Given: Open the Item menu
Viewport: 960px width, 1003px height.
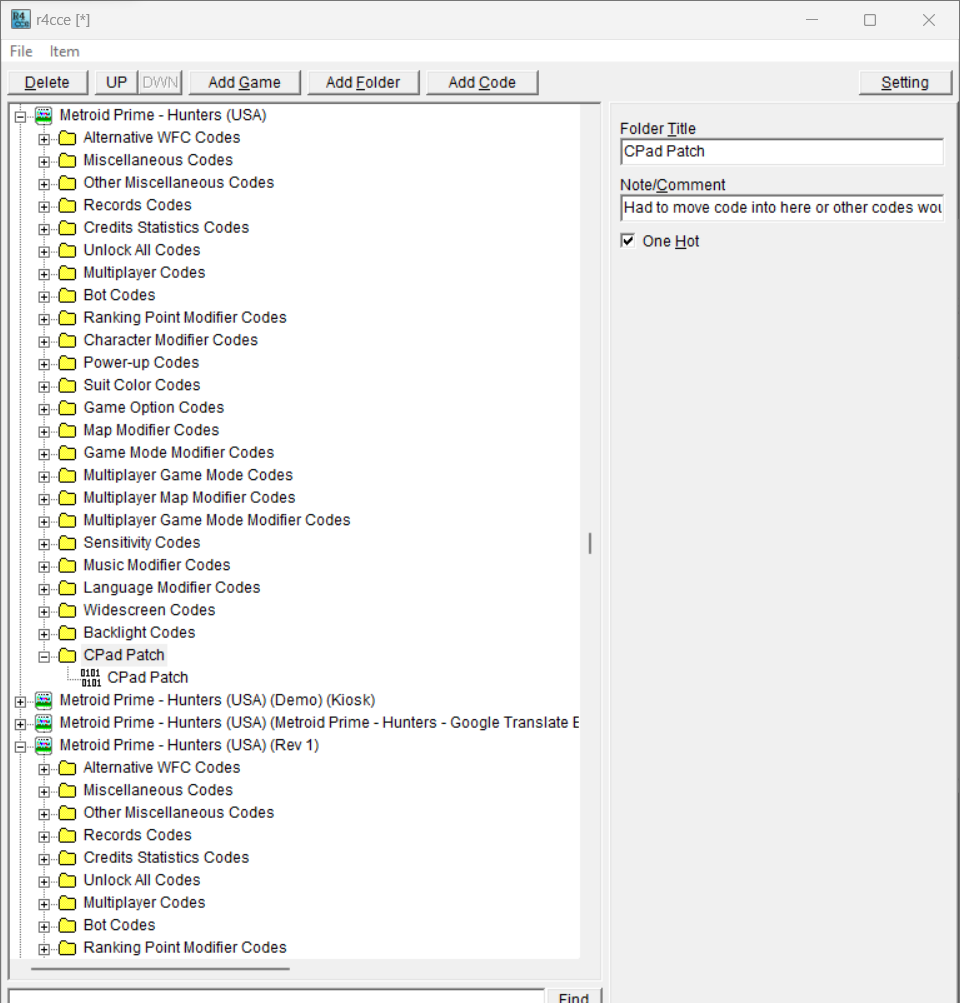Looking at the screenshot, I should 65,51.
